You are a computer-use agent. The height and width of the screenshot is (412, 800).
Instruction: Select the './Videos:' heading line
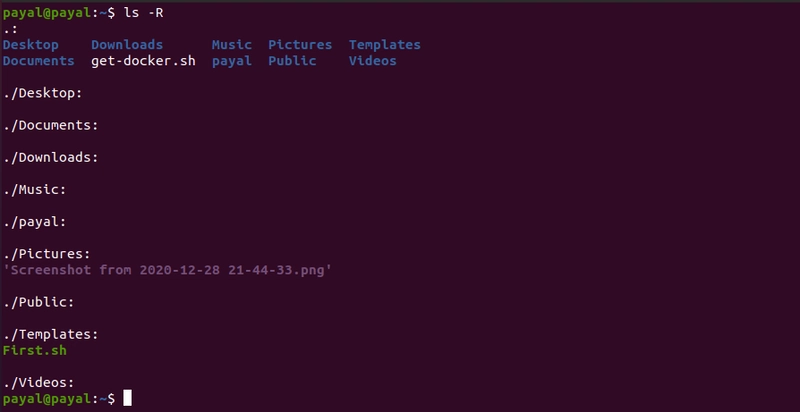39,383
